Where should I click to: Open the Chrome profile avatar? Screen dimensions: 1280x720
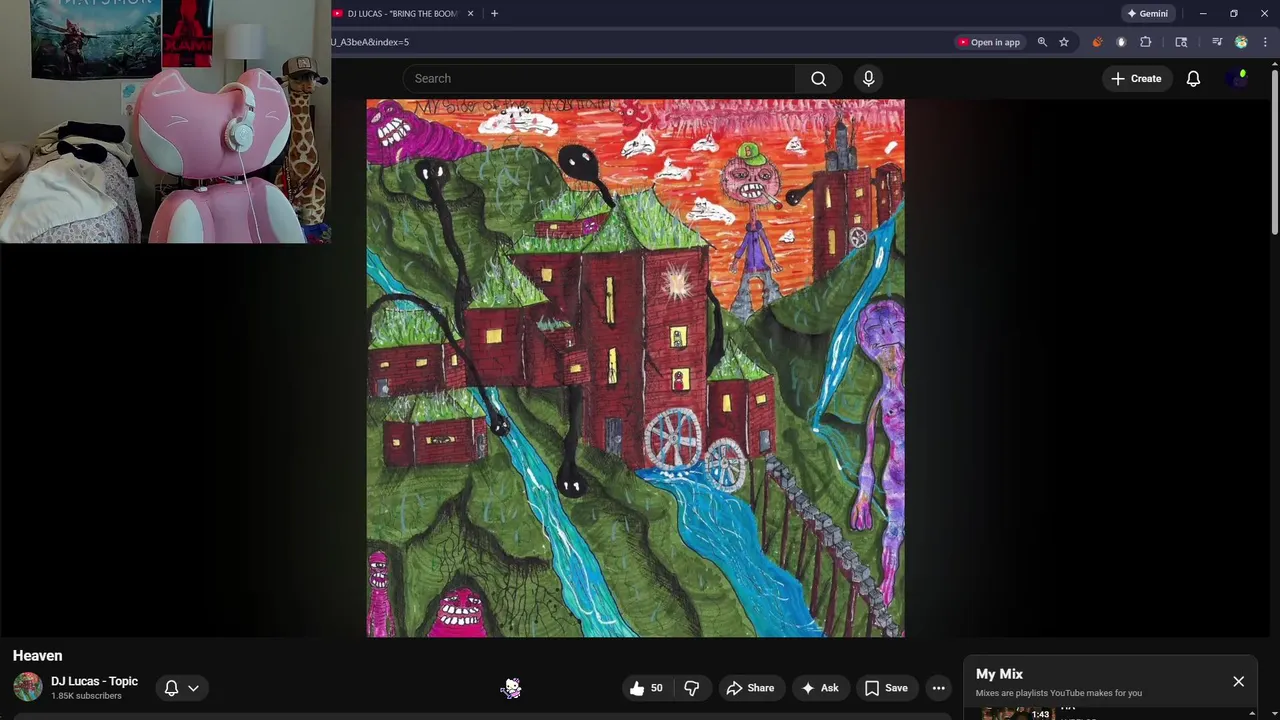1241,42
